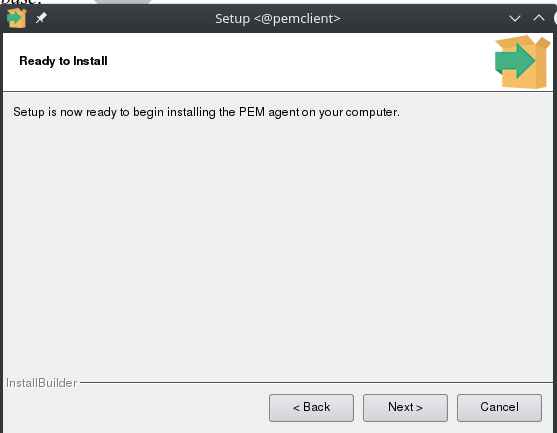Pin the Setup window on all desktops
The width and height of the screenshot is (557, 433).
pos(41,17)
